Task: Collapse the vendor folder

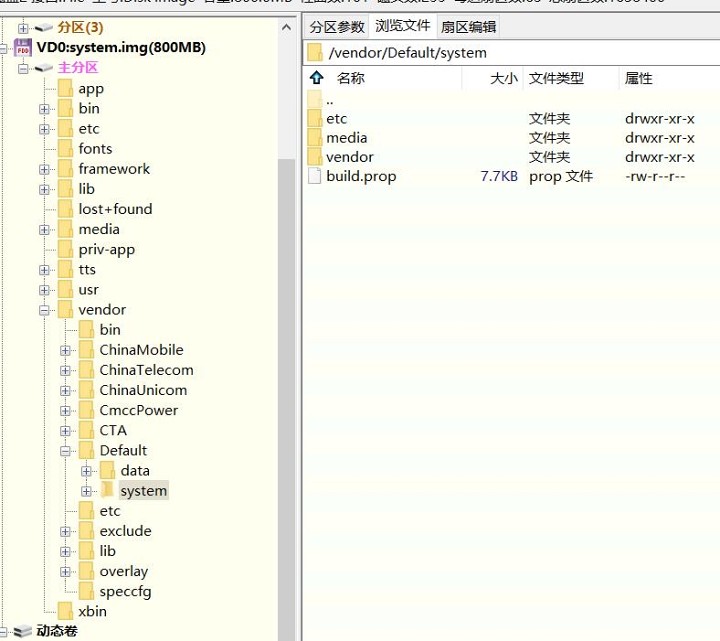Action: coord(44,310)
